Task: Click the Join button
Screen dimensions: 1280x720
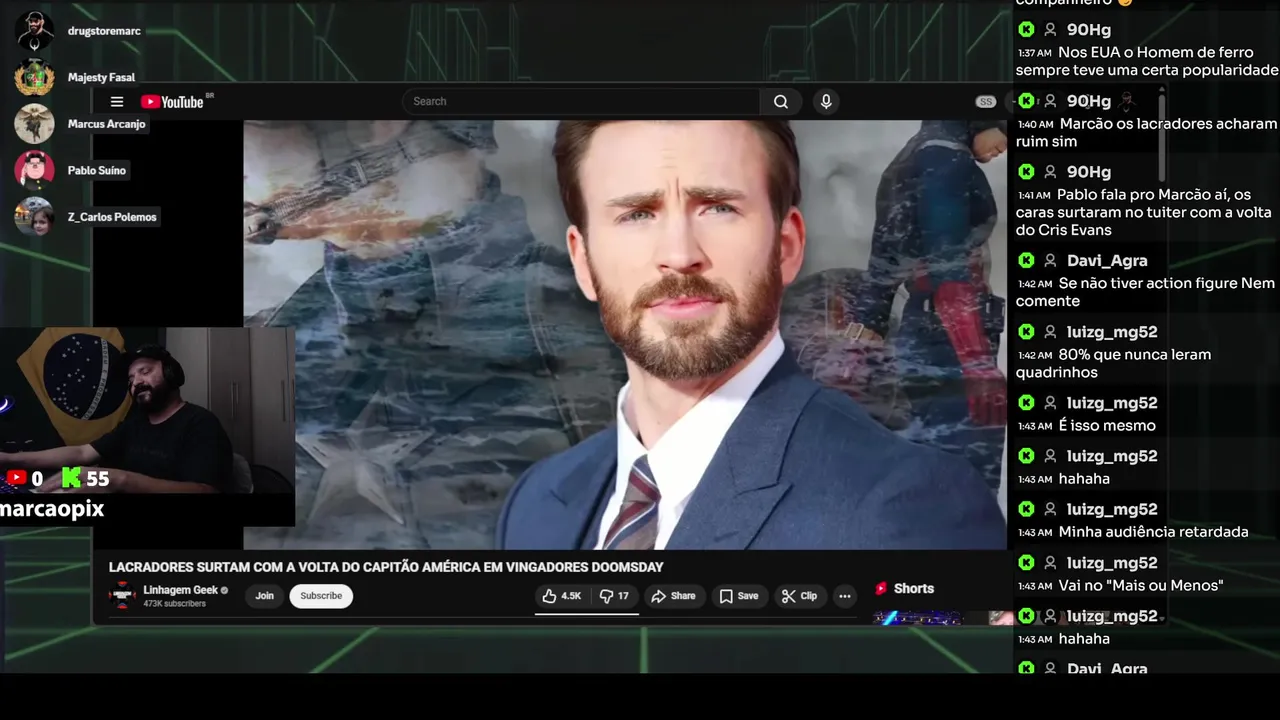Action: [x=264, y=596]
